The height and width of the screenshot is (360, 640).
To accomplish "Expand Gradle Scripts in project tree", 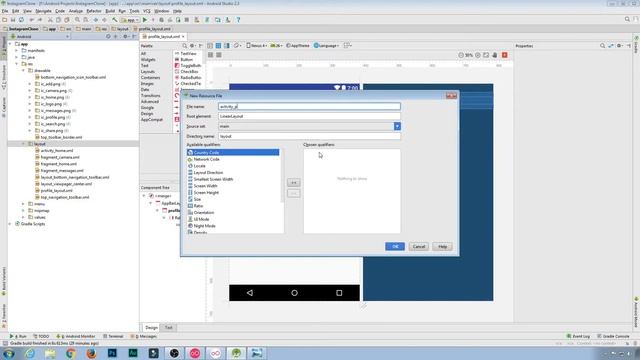I will point(10,224).
